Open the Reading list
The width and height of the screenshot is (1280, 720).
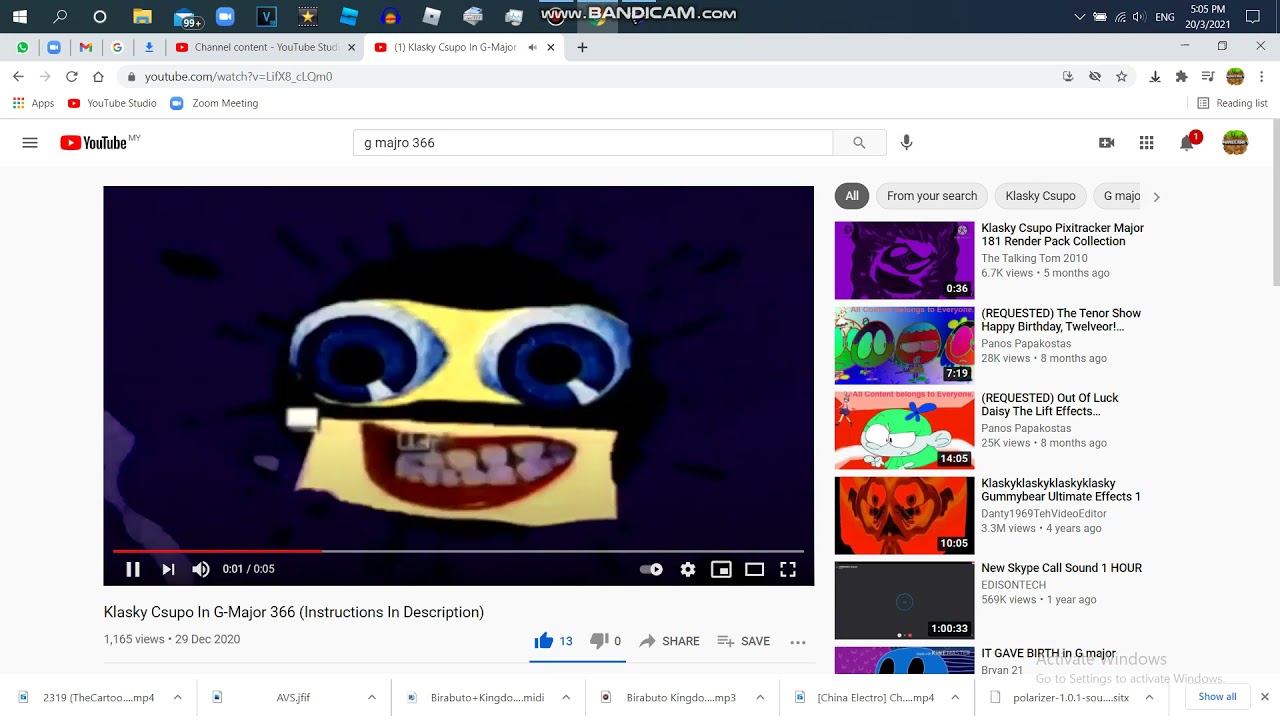coord(1232,103)
